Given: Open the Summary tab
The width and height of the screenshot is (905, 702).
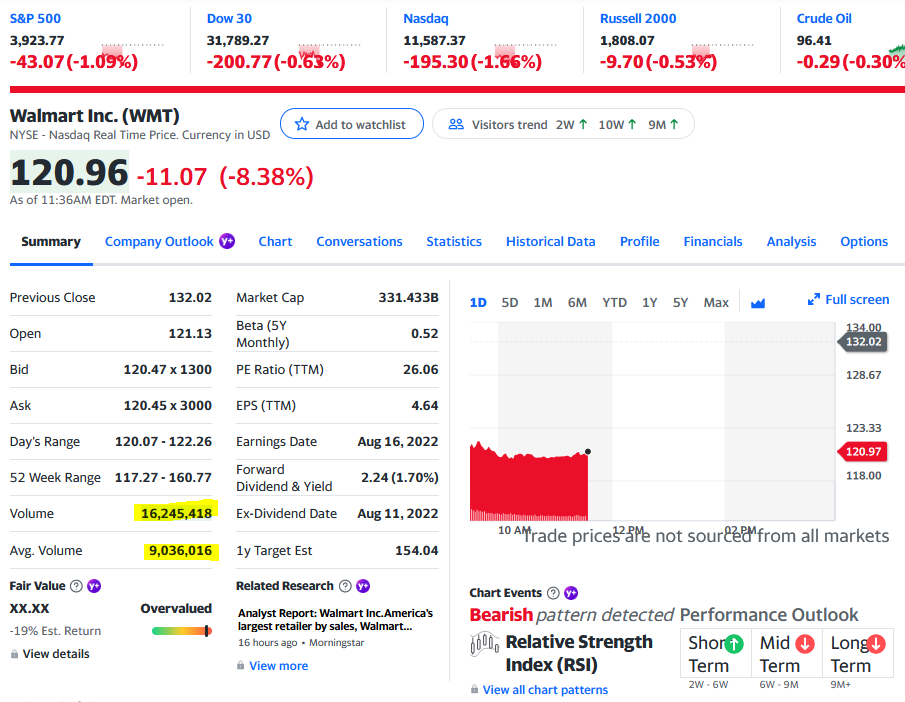Looking at the screenshot, I should pyautogui.click(x=51, y=241).
